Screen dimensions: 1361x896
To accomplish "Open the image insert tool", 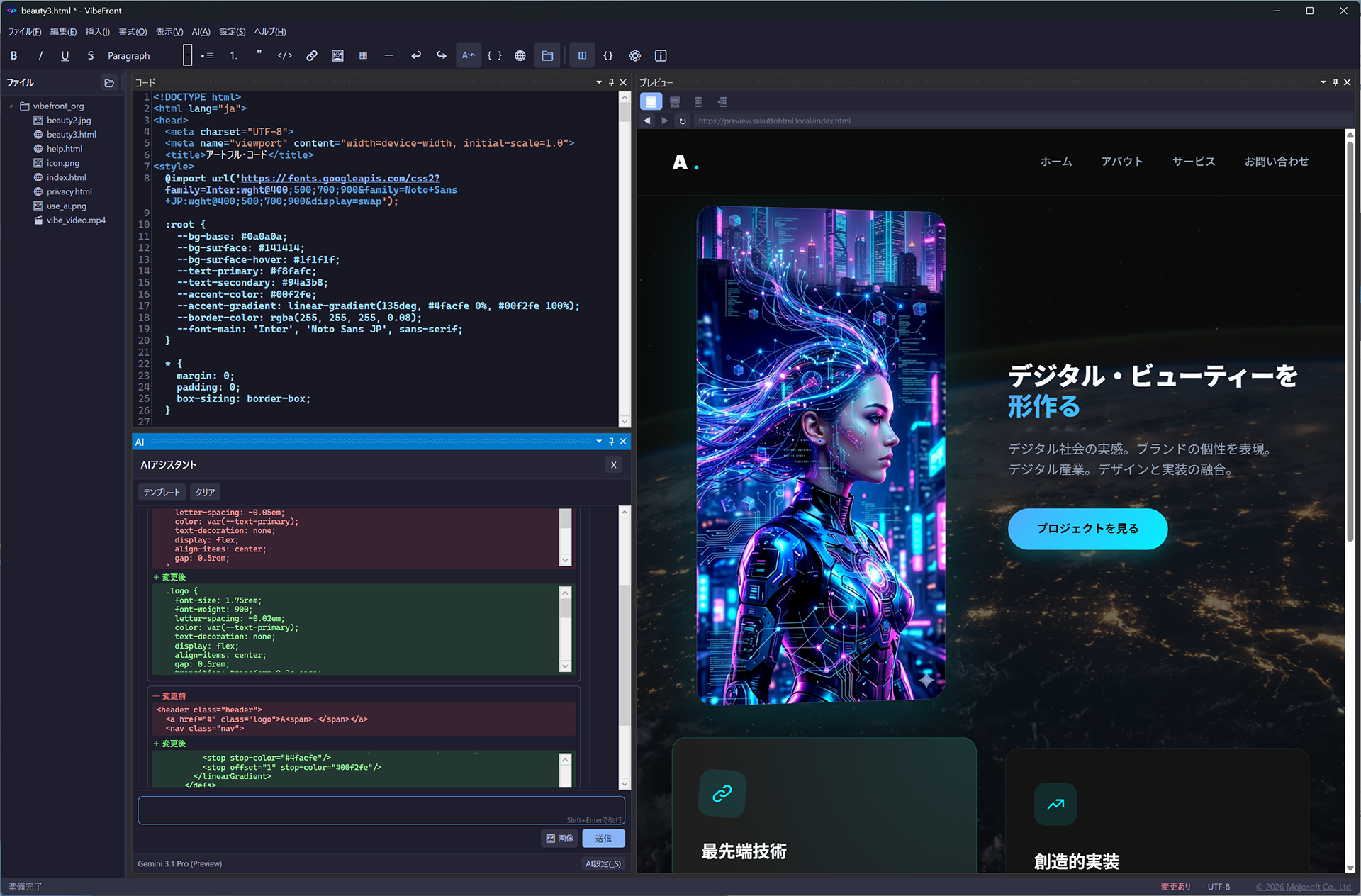I will tap(337, 55).
